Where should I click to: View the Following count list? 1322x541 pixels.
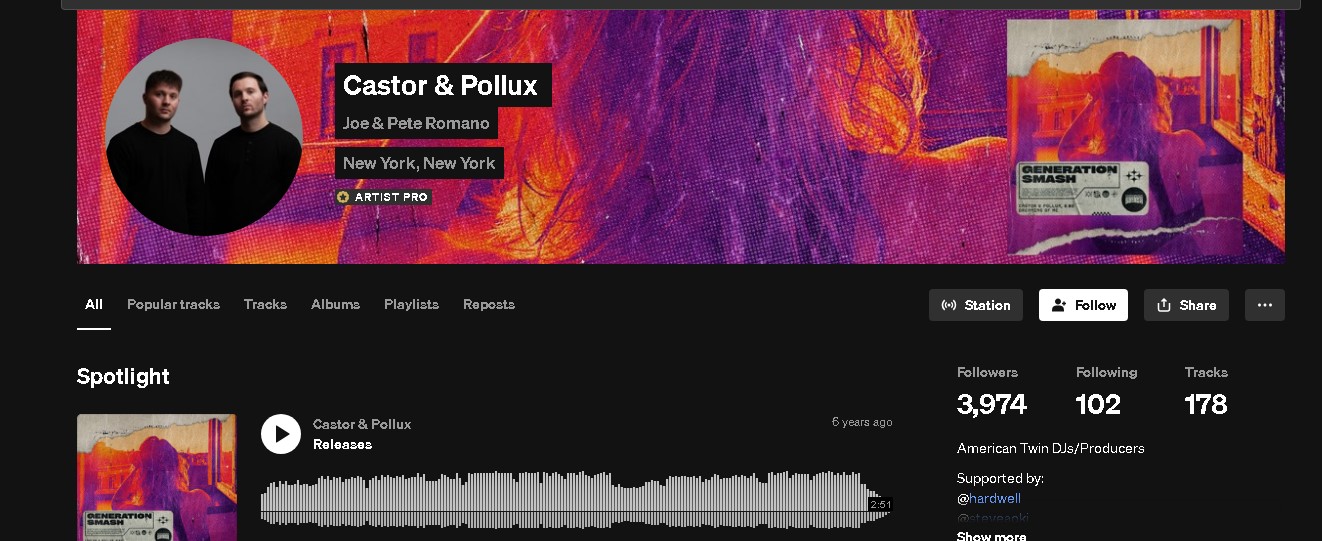1106,392
